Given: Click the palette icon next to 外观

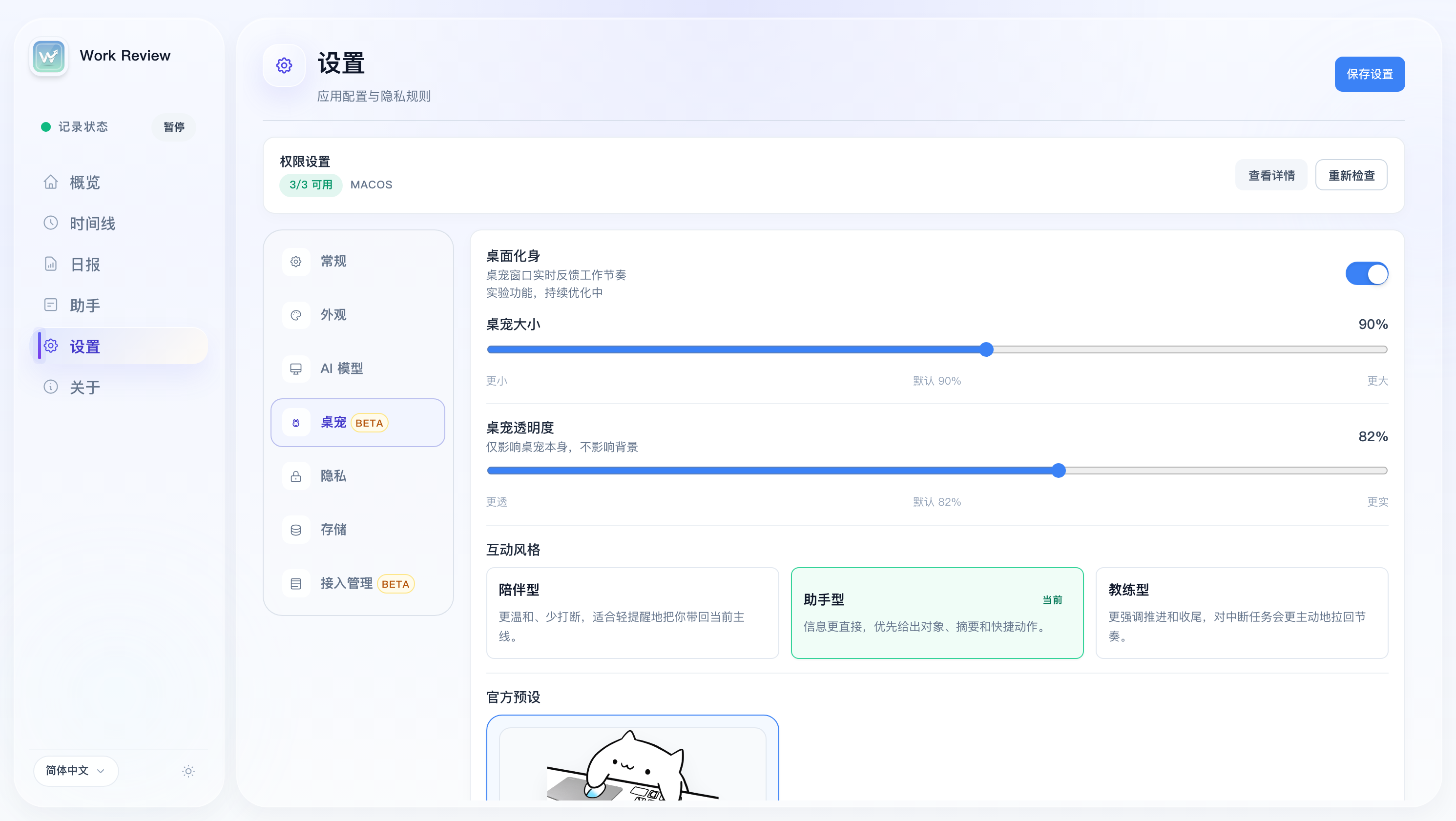Looking at the screenshot, I should (295, 315).
